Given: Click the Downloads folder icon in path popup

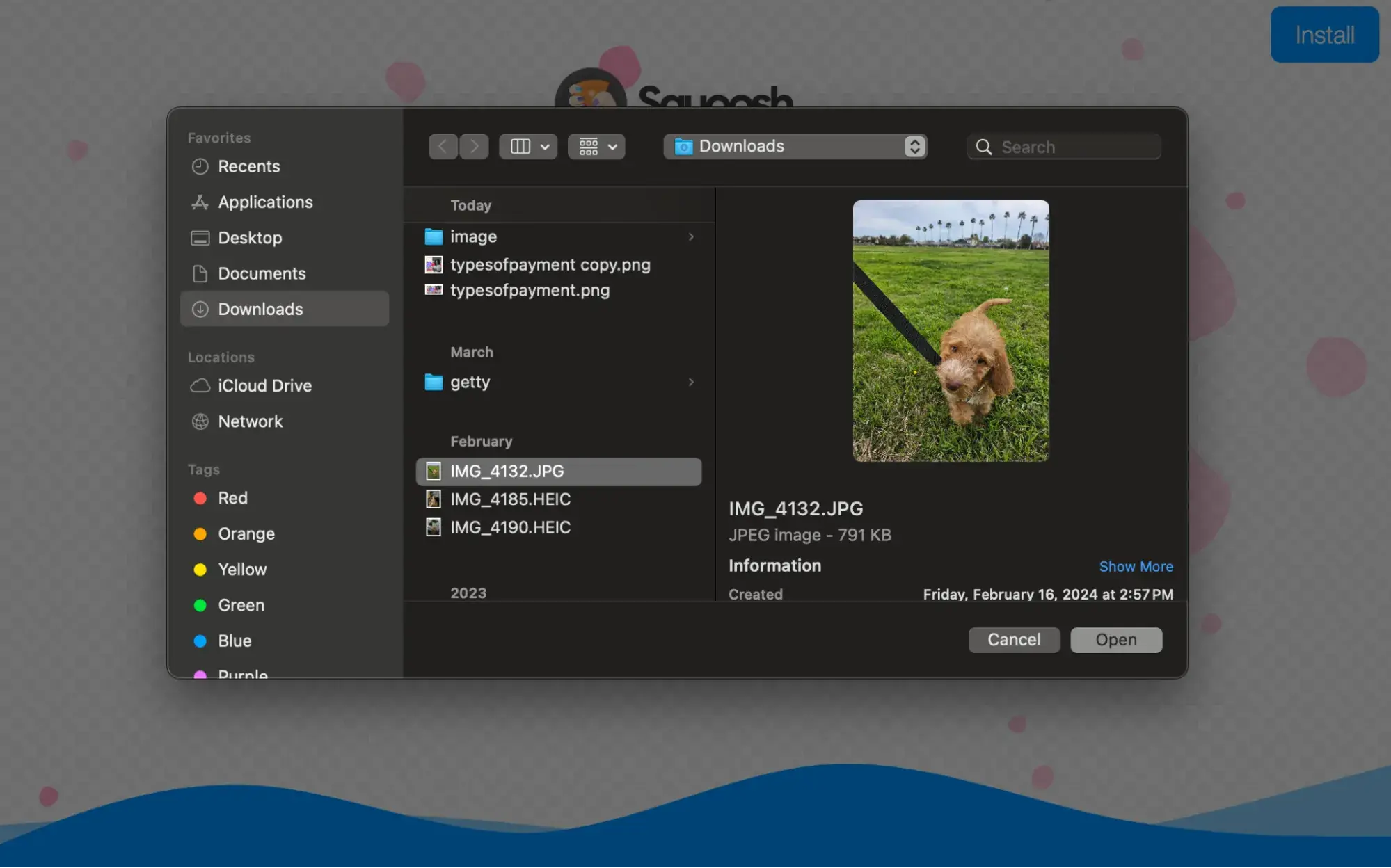Looking at the screenshot, I should [683, 147].
